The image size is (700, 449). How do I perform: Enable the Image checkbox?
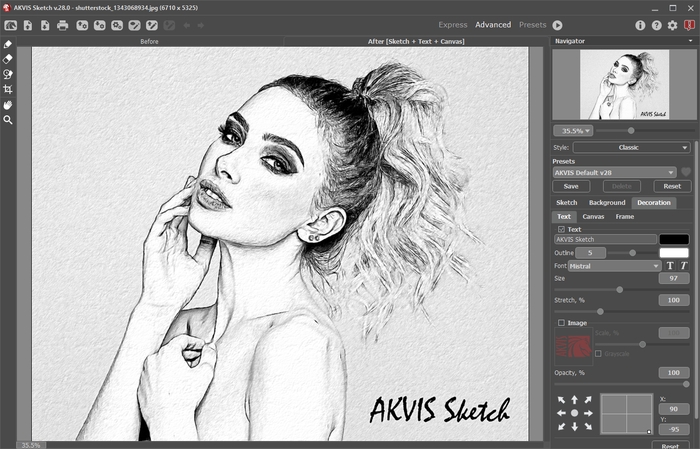561,323
